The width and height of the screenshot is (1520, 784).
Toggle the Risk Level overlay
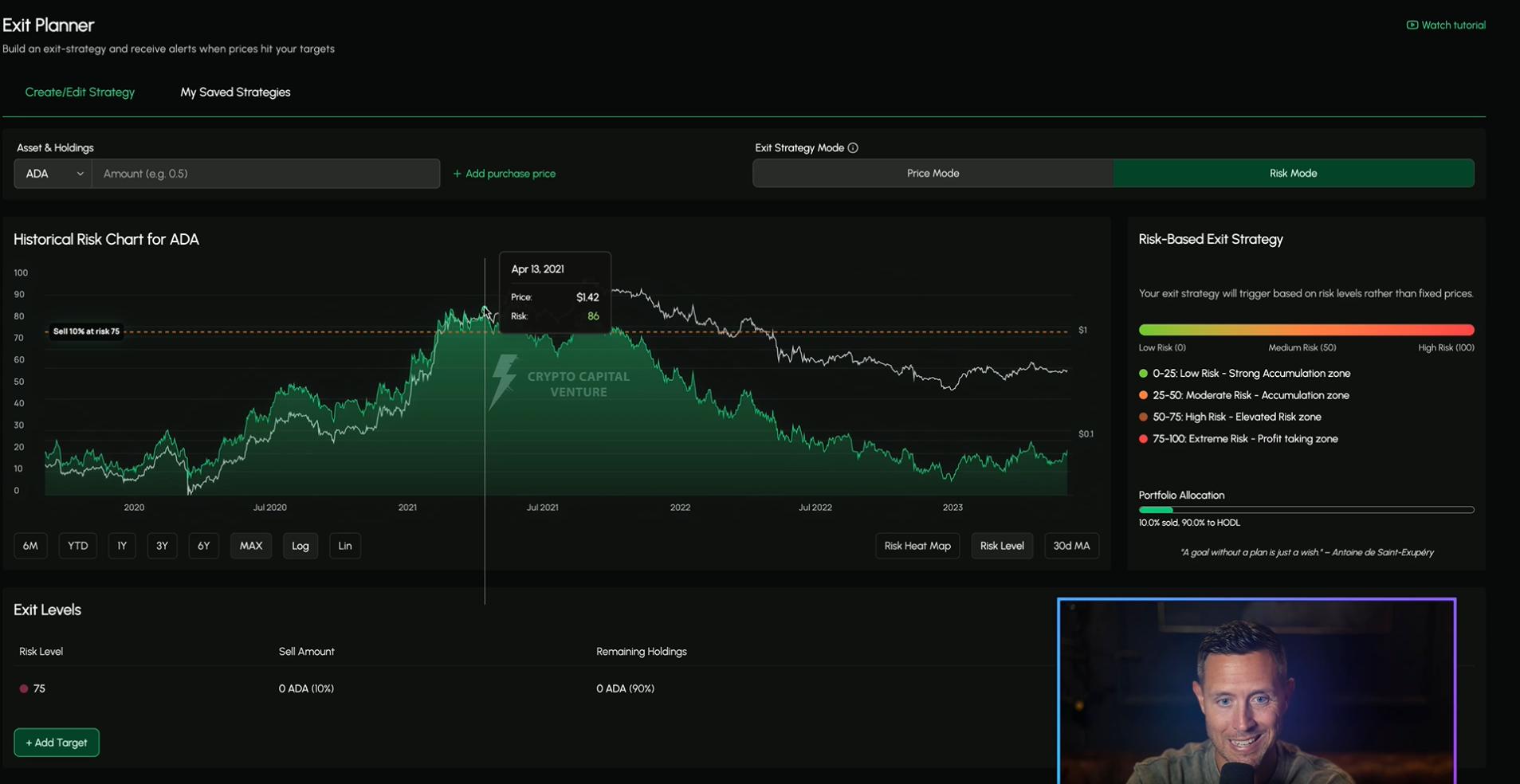click(1002, 546)
